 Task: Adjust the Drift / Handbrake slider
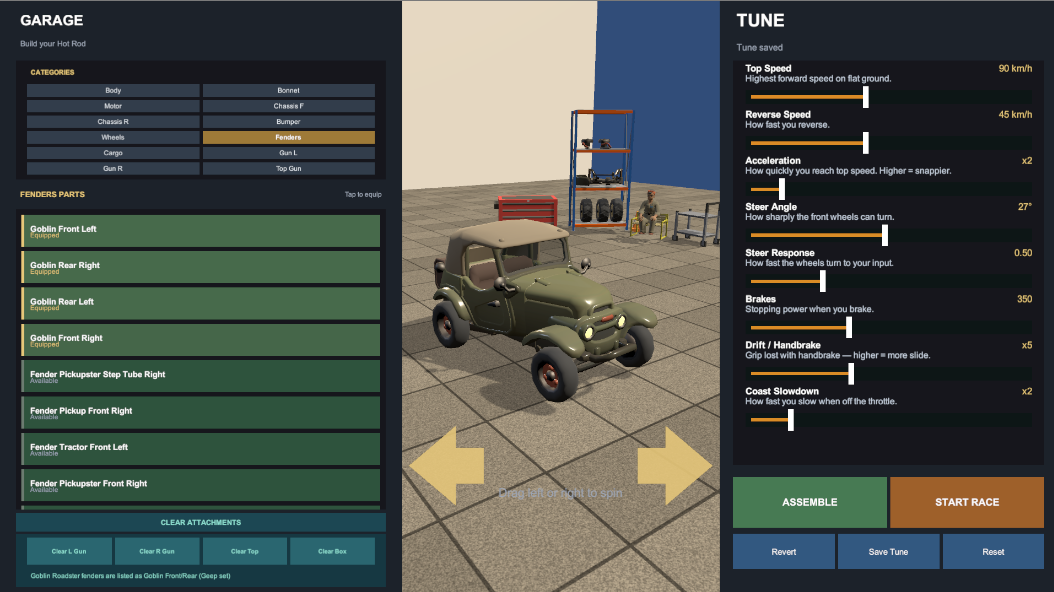pyautogui.click(x=891, y=374)
